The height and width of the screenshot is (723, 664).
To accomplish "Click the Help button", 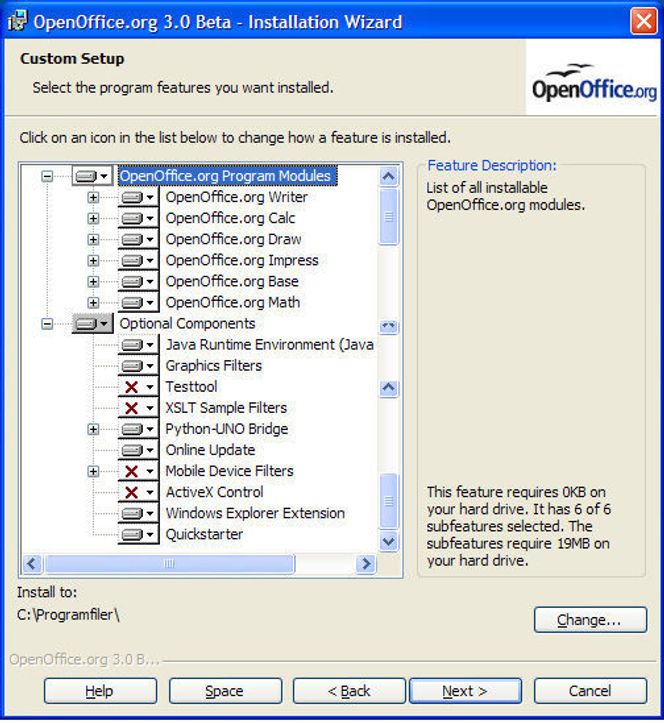I will coord(100,691).
